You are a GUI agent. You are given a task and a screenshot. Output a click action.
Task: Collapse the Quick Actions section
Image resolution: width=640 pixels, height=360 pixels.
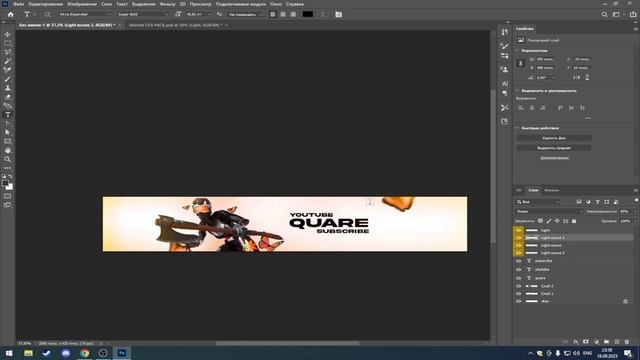click(517, 128)
